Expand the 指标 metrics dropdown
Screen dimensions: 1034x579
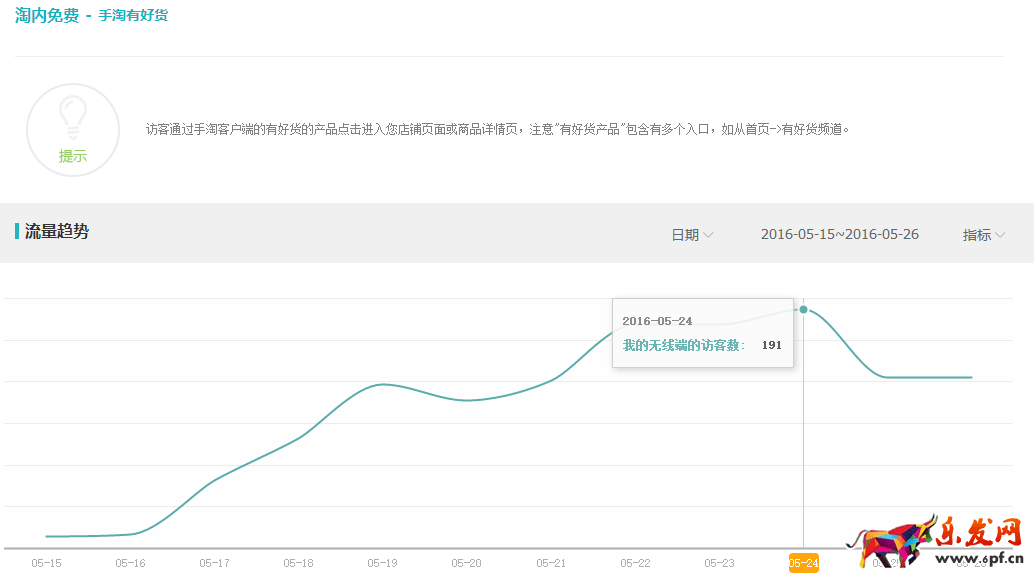pos(982,235)
